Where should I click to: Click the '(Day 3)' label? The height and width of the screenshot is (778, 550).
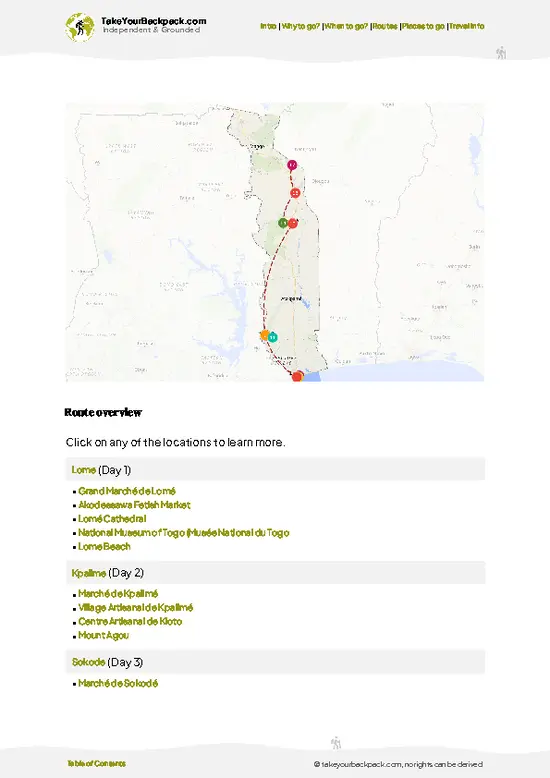(125, 662)
